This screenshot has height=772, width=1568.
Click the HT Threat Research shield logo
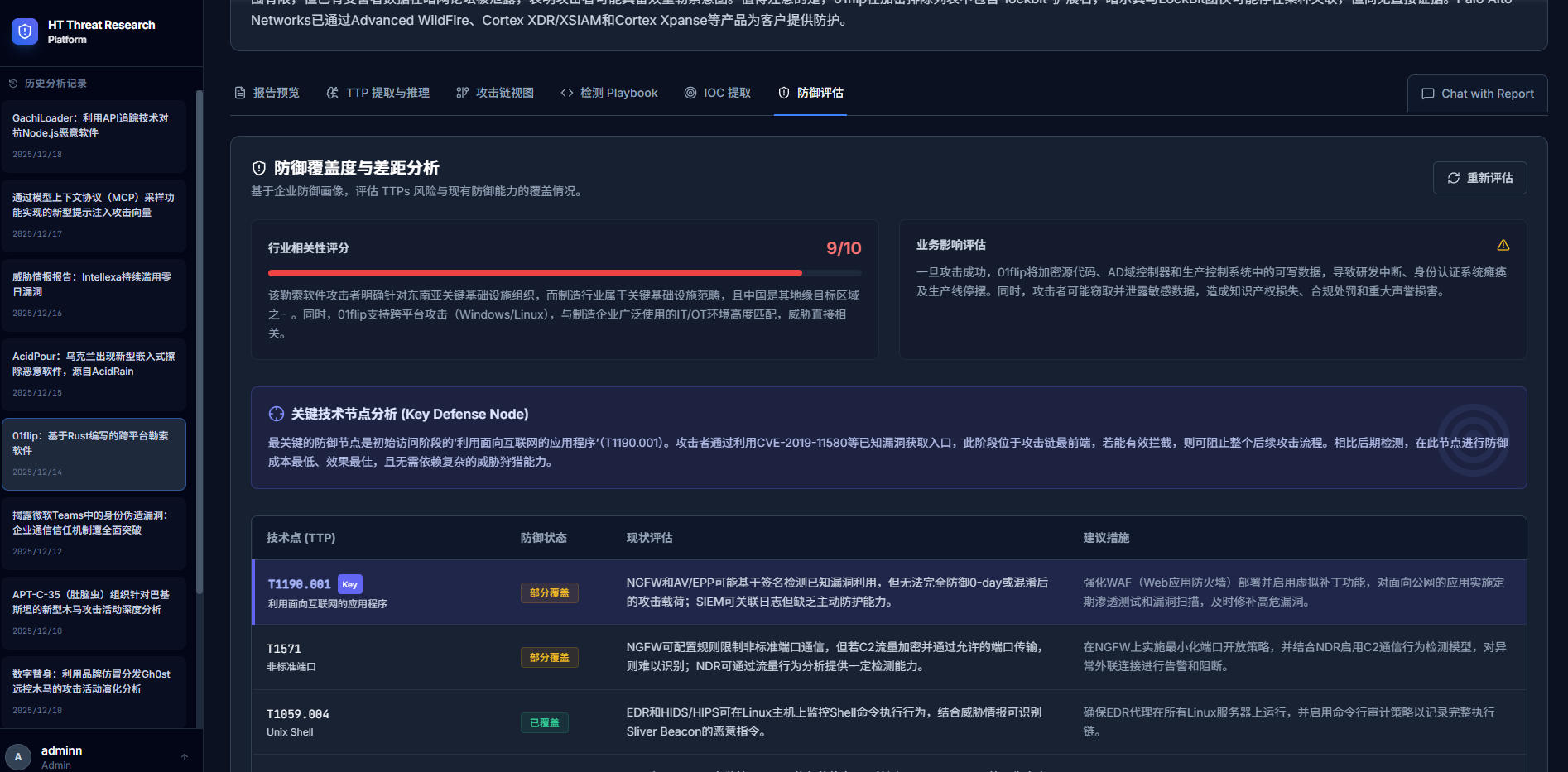click(x=25, y=31)
